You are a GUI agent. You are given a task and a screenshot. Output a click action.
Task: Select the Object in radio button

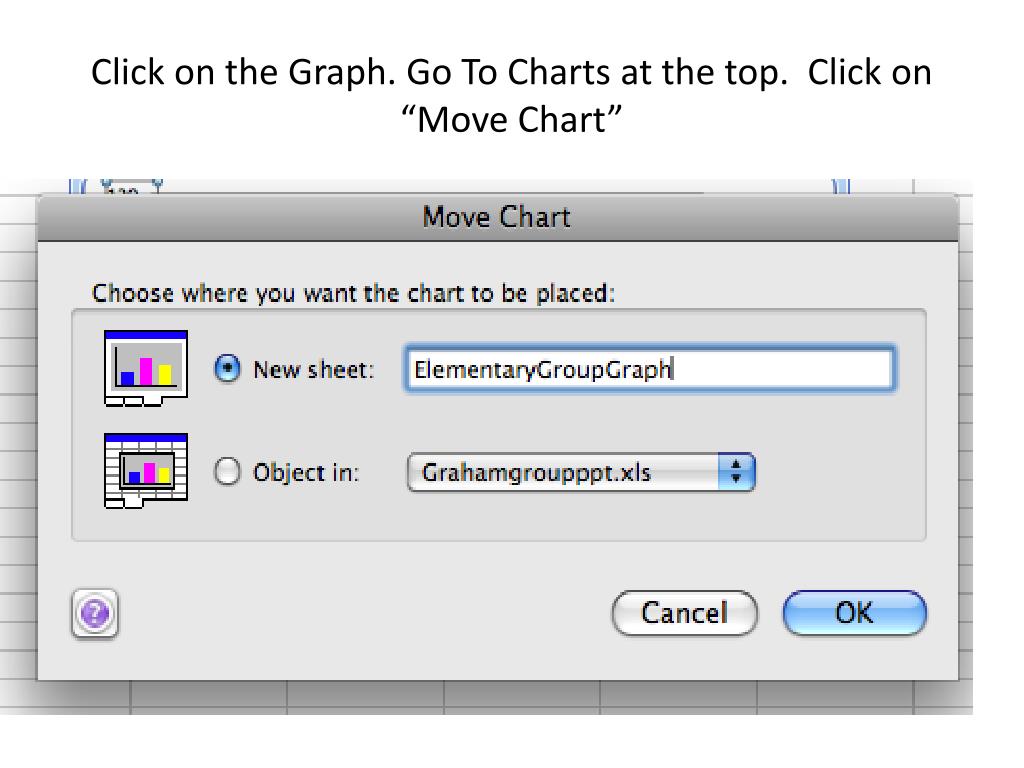click(228, 472)
